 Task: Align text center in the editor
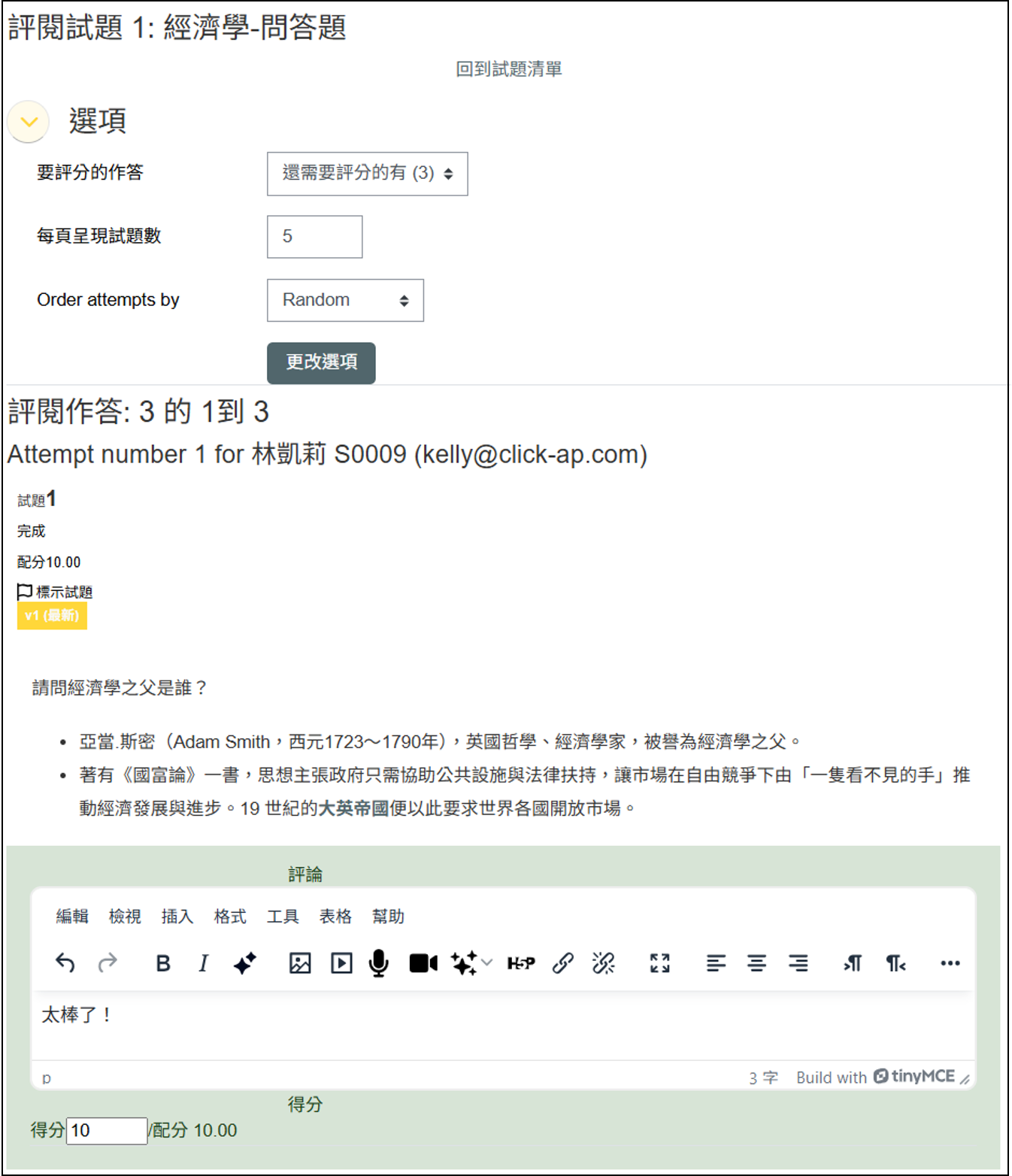click(x=757, y=962)
